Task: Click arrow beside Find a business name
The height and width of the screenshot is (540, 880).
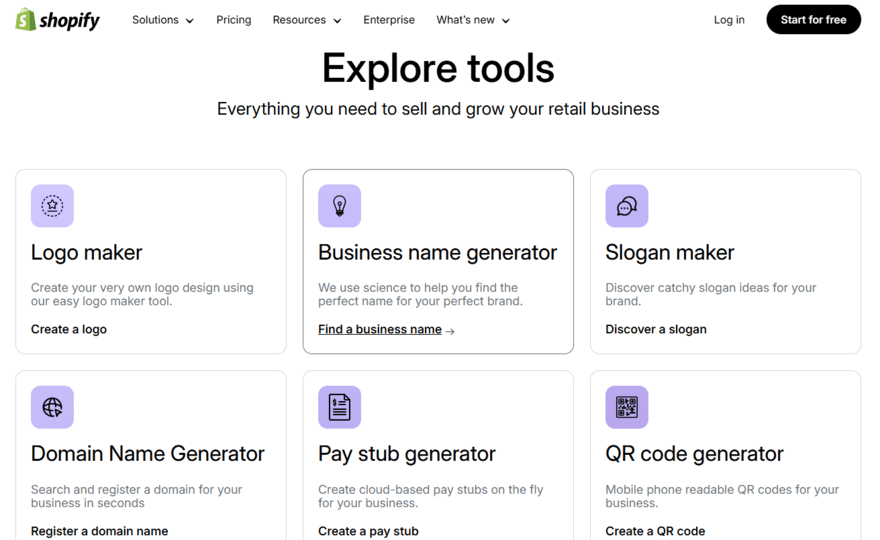Action: (x=450, y=331)
